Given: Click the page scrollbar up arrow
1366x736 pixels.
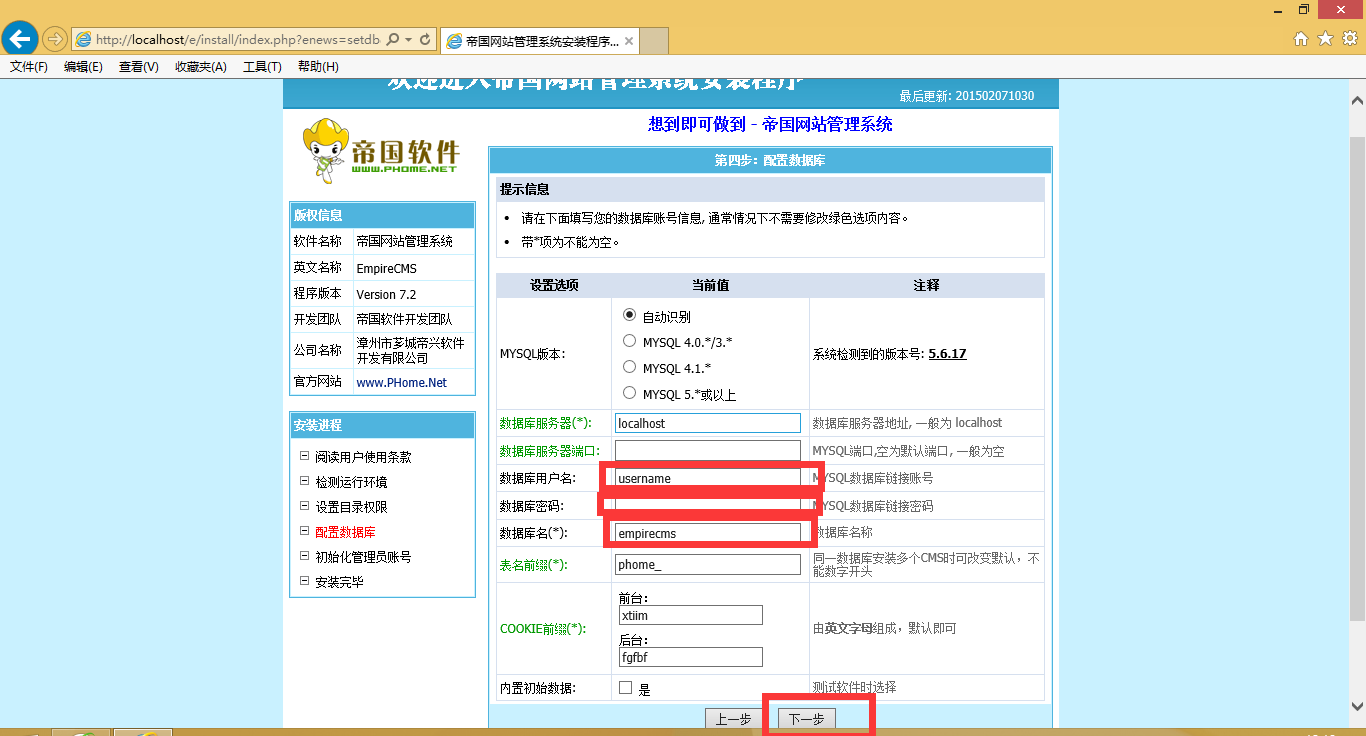Looking at the screenshot, I should point(1357,101).
